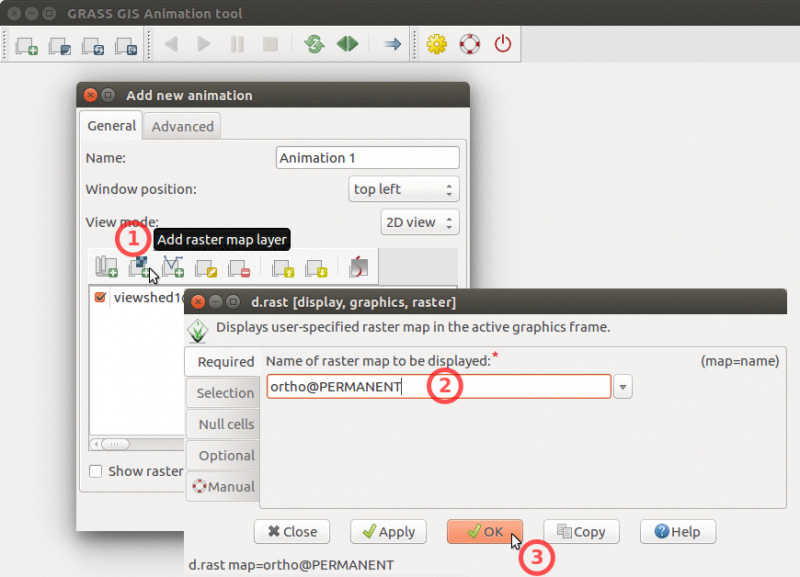Uncheck the viewshed layer checkbox

tap(100, 298)
